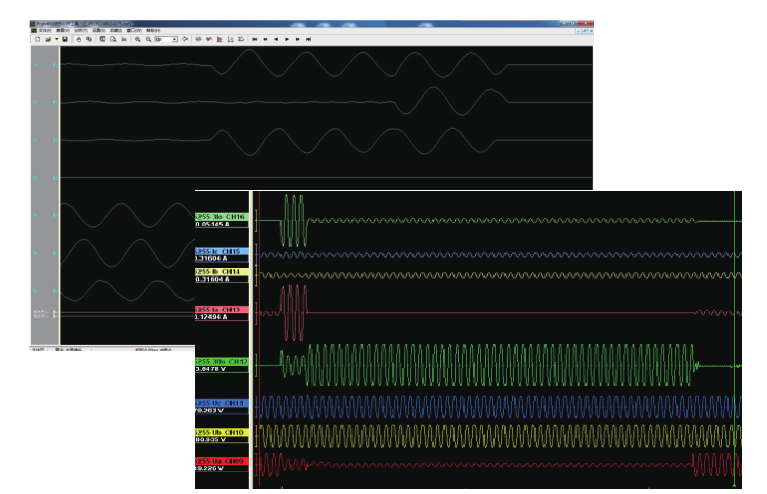
Task: Jump to first record playback button
Action: tap(255, 39)
